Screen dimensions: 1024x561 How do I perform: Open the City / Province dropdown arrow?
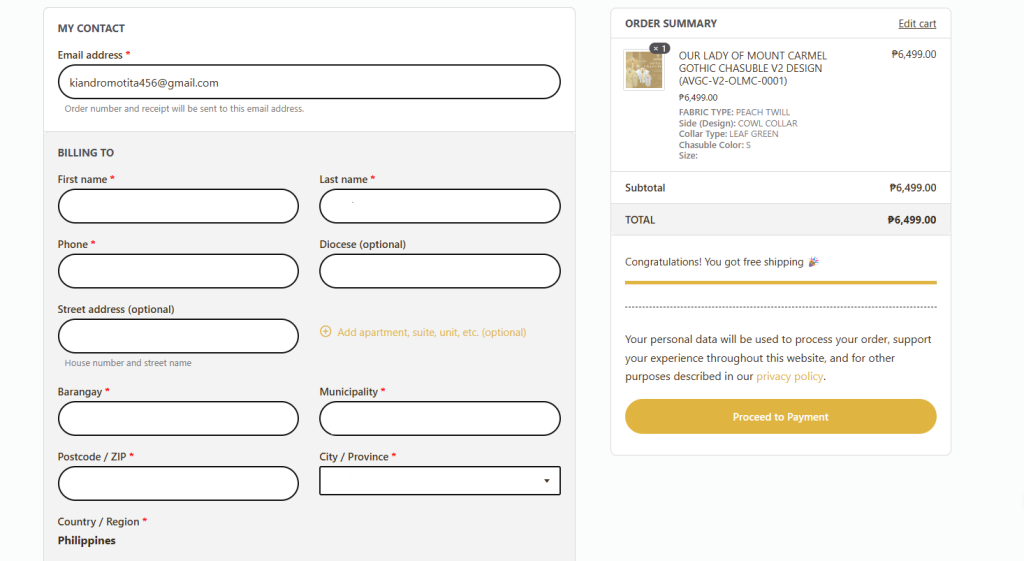tap(547, 481)
